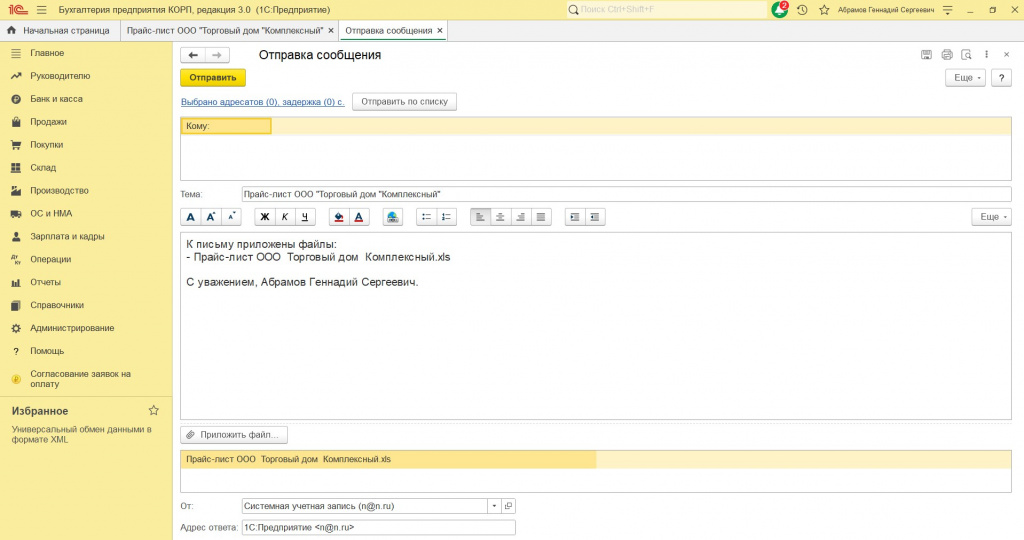Open Справочники section
This screenshot has width=1024, height=540.
[57, 305]
